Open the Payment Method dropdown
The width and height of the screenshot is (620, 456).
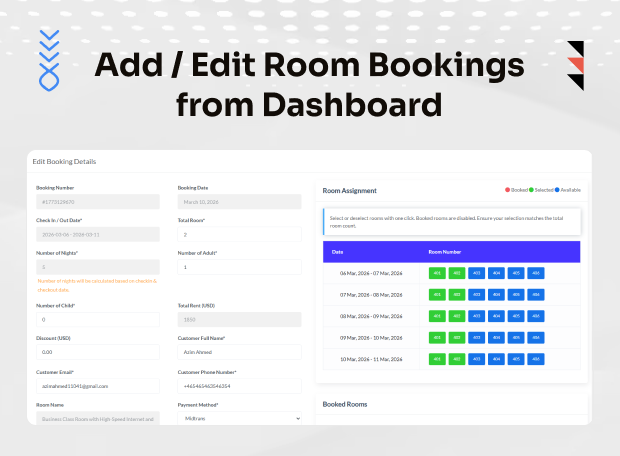click(239, 418)
